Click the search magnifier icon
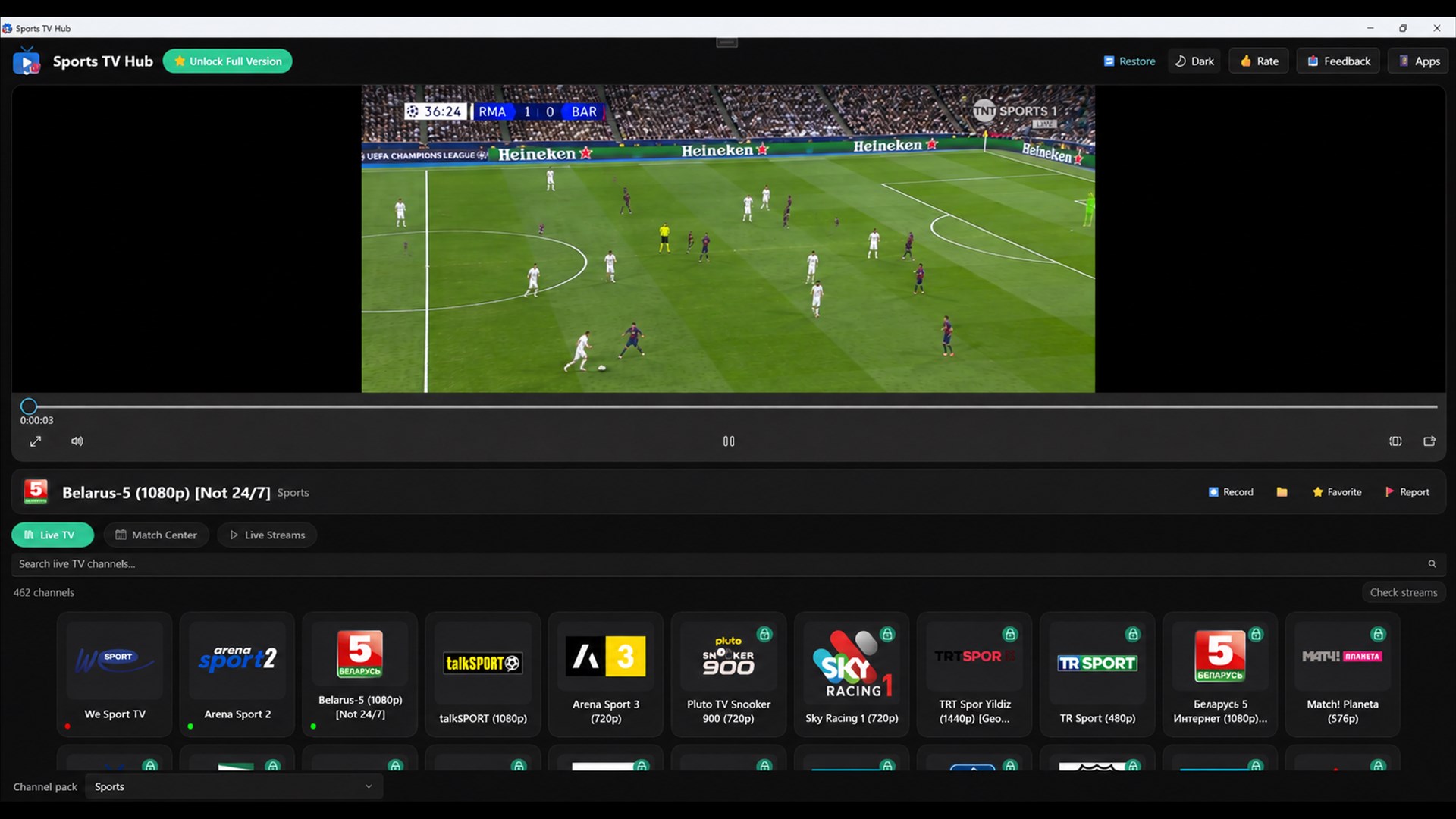Screen dimensions: 1456x819 (1432, 564)
